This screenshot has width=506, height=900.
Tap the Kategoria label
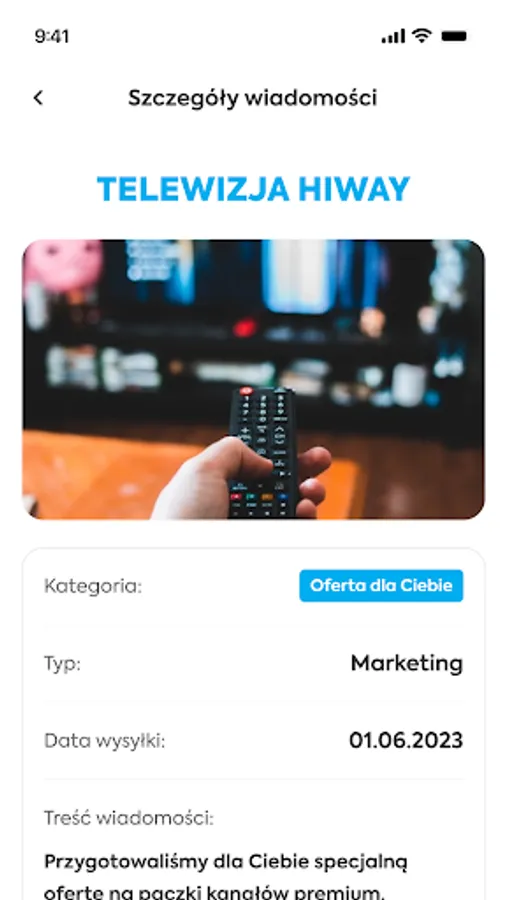(93, 587)
